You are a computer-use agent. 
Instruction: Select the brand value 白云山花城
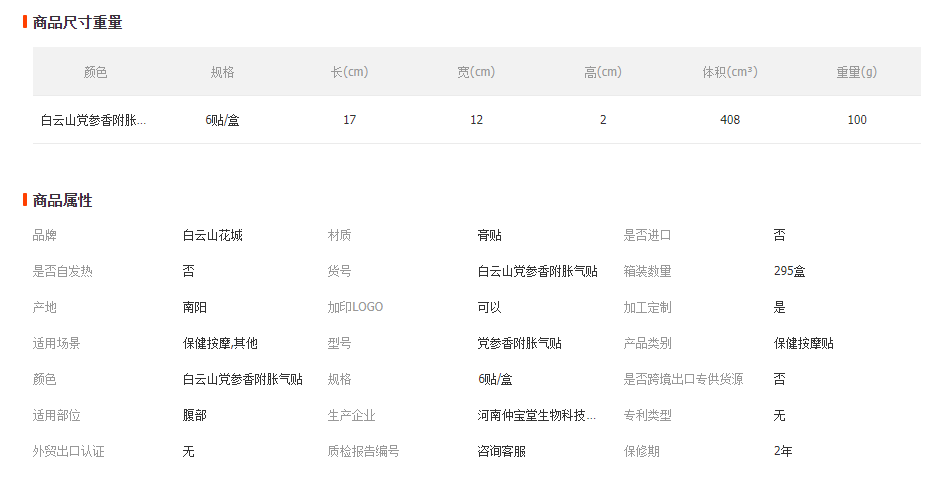(x=213, y=235)
